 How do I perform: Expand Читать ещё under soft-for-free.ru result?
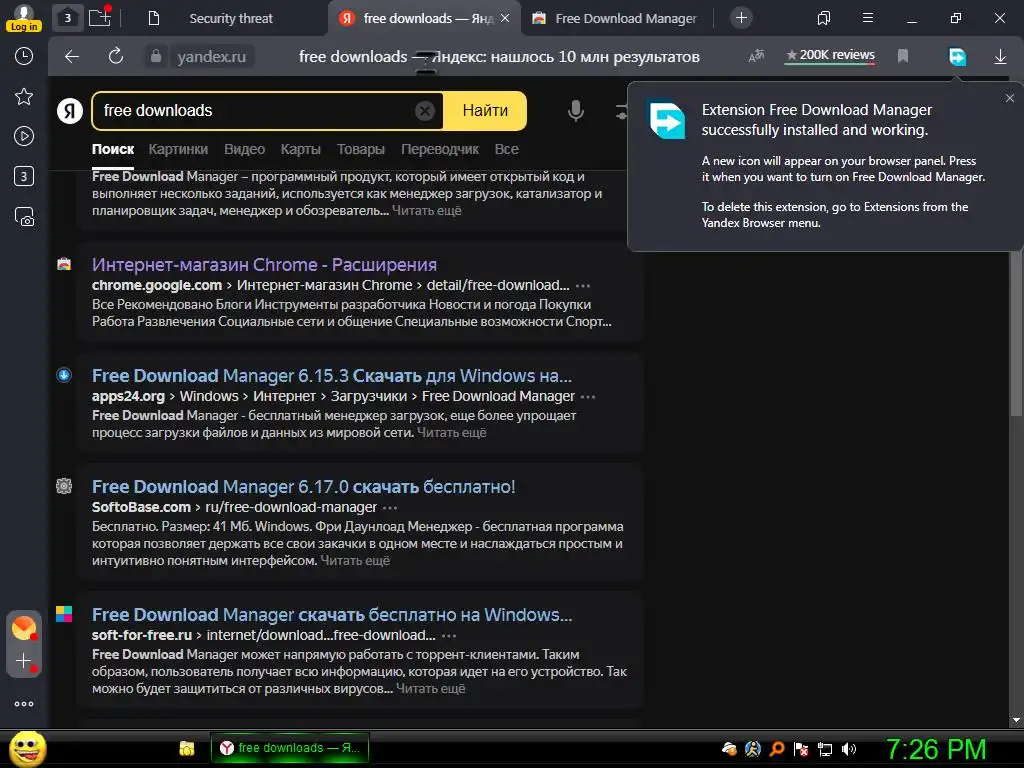[430, 688]
